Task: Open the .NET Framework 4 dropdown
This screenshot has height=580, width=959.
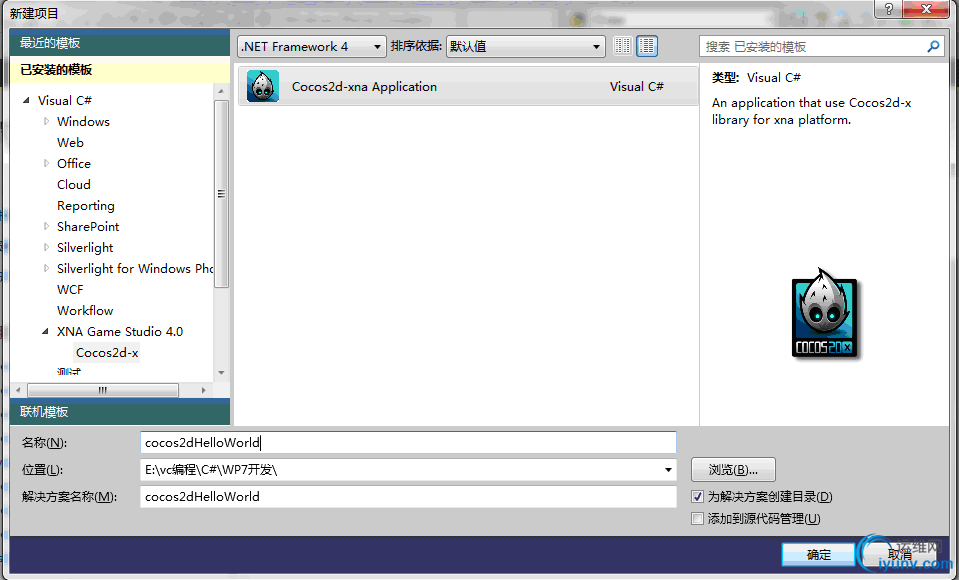Action: (377, 45)
